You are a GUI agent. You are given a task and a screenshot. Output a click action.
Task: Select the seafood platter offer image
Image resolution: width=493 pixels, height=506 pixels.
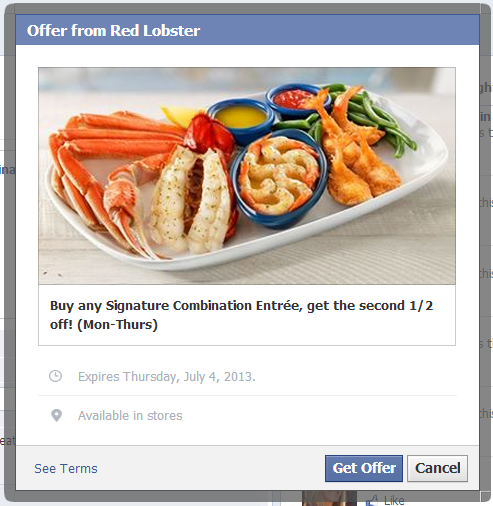[x=247, y=176]
